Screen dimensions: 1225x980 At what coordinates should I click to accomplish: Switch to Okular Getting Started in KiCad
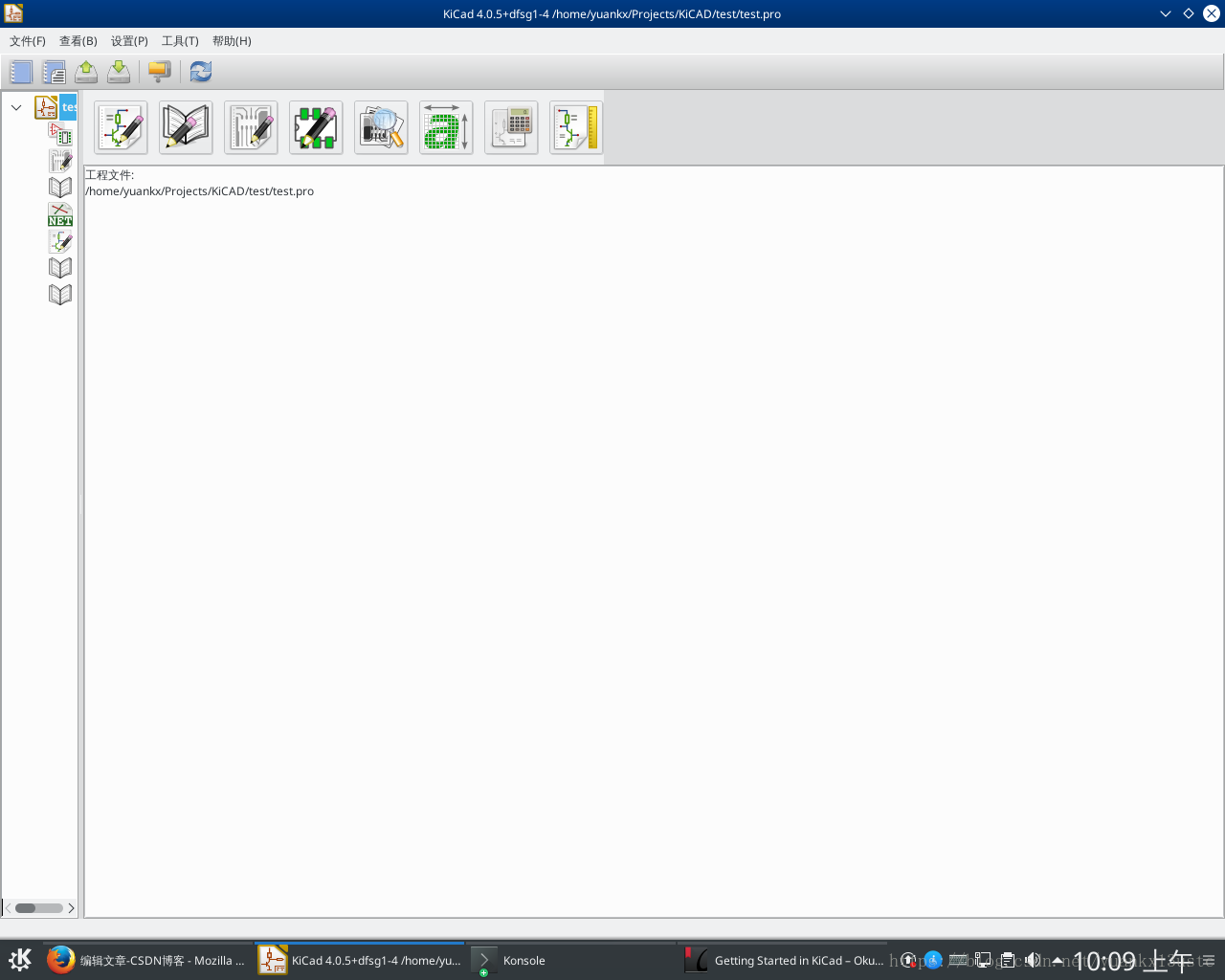pos(784,960)
